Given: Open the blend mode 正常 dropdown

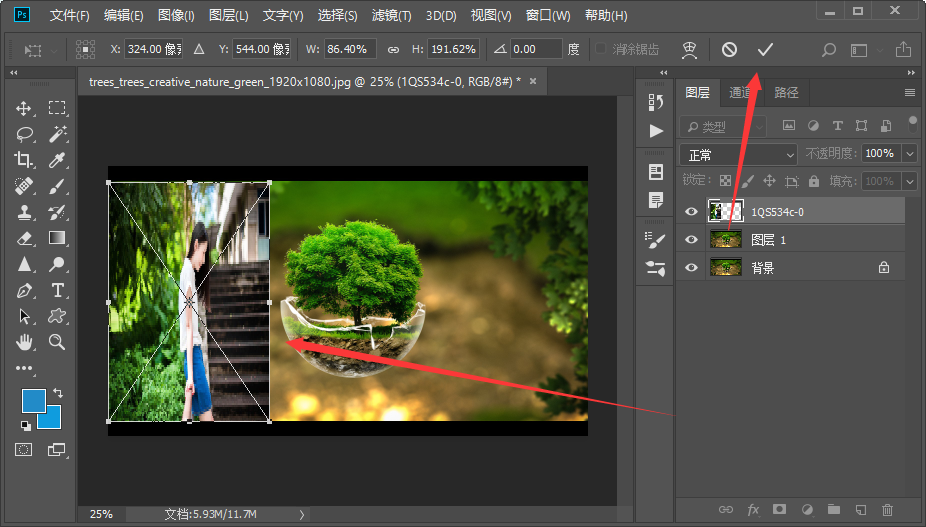Looking at the screenshot, I should pos(738,154).
